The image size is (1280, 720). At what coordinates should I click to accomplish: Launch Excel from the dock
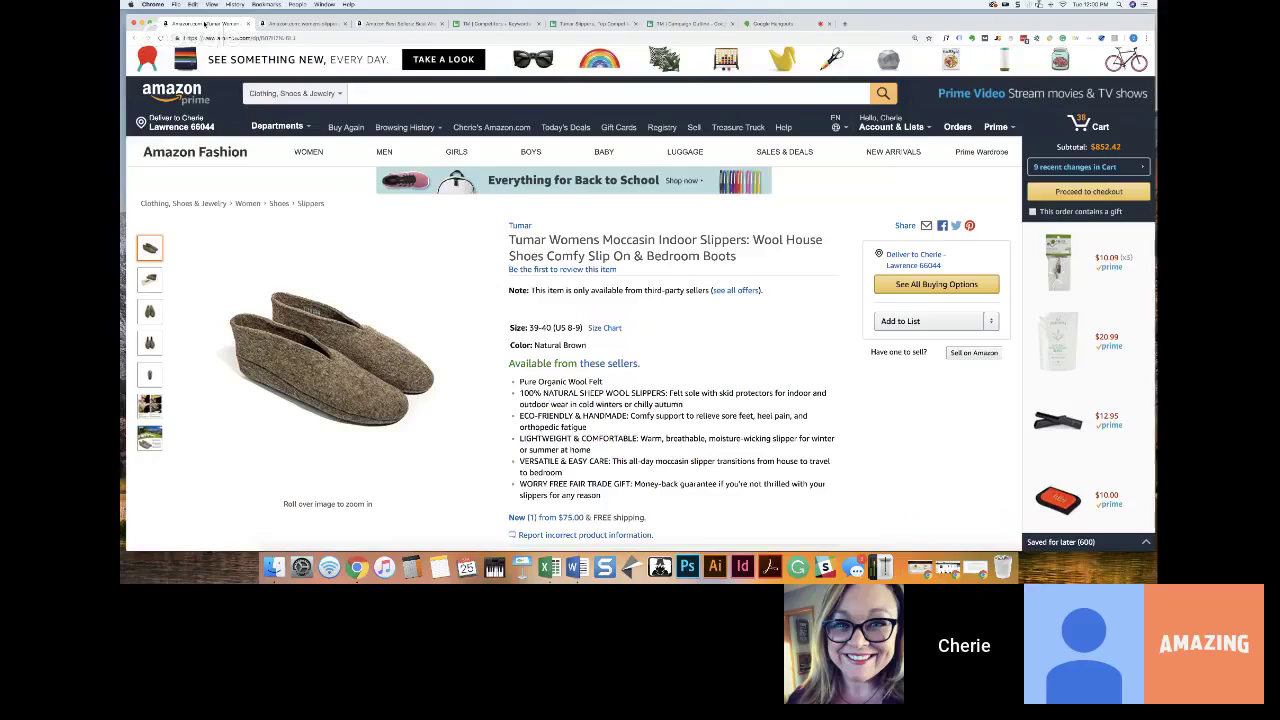pos(549,568)
